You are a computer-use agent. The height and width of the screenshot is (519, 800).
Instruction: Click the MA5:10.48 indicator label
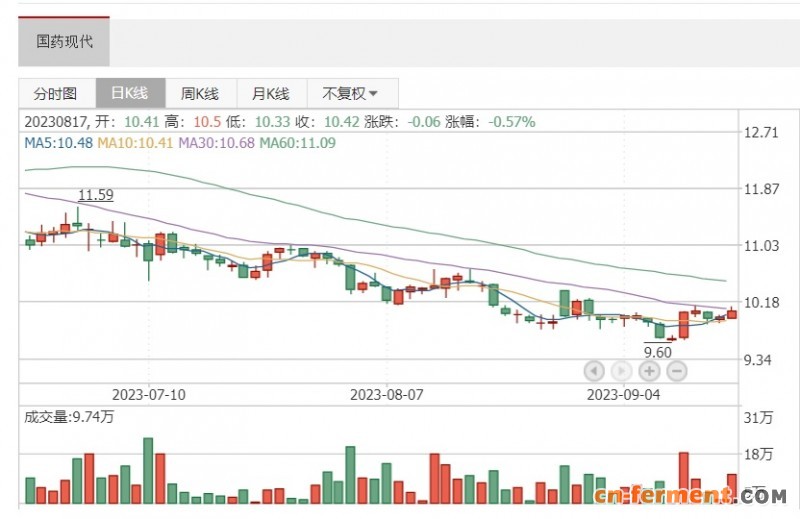[x=59, y=143]
